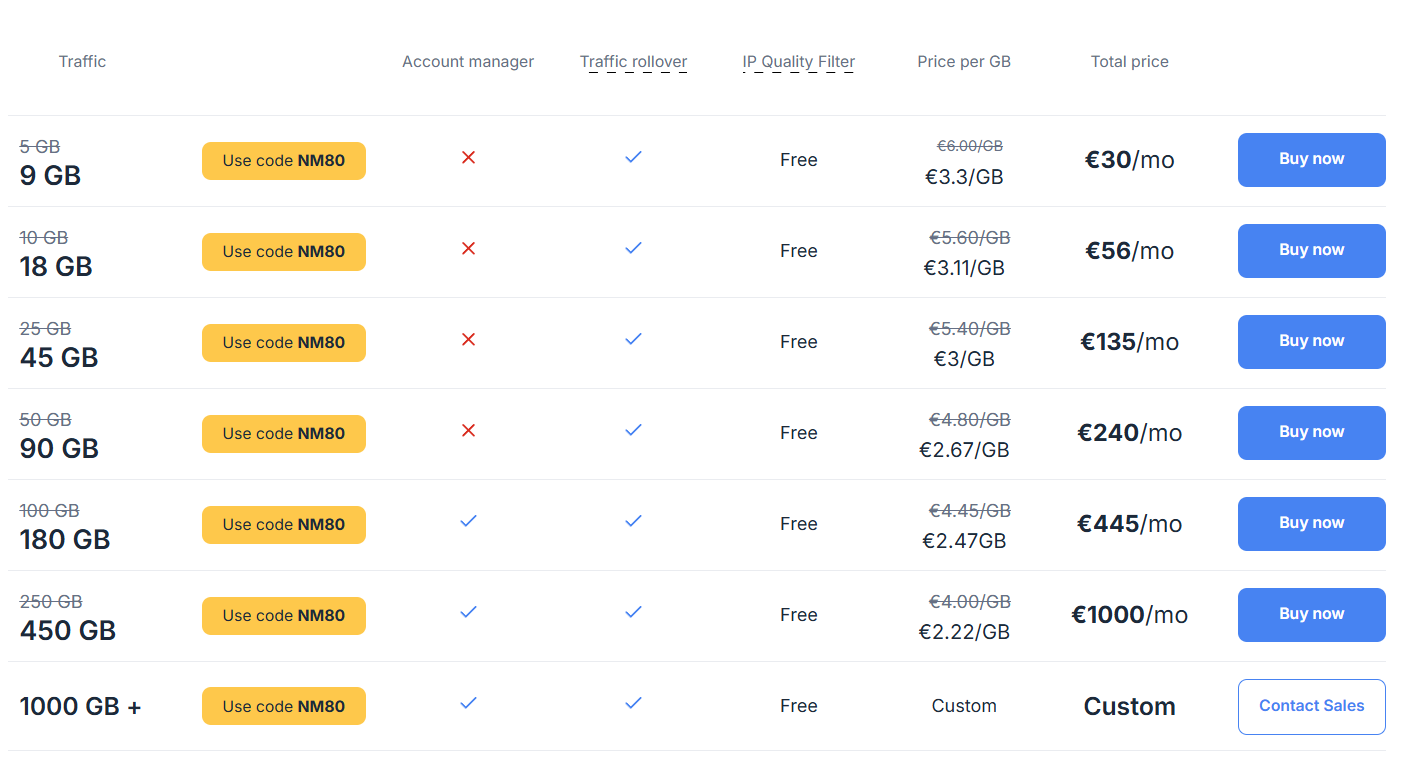The height and width of the screenshot is (763, 1425).
Task: Click Account manager checkmark in 1000 GB + row
Action: pos(468,703)
